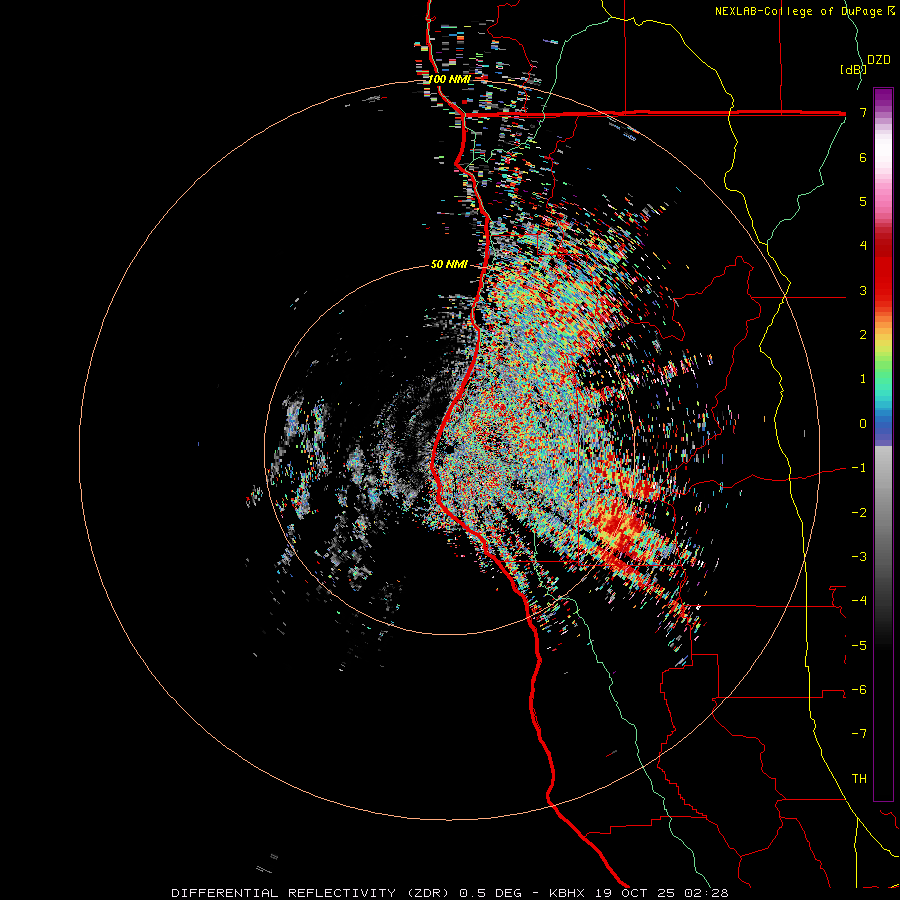Click "(ZDR)" in the bottom caption
Screen dimensions: 900x900
427,893
